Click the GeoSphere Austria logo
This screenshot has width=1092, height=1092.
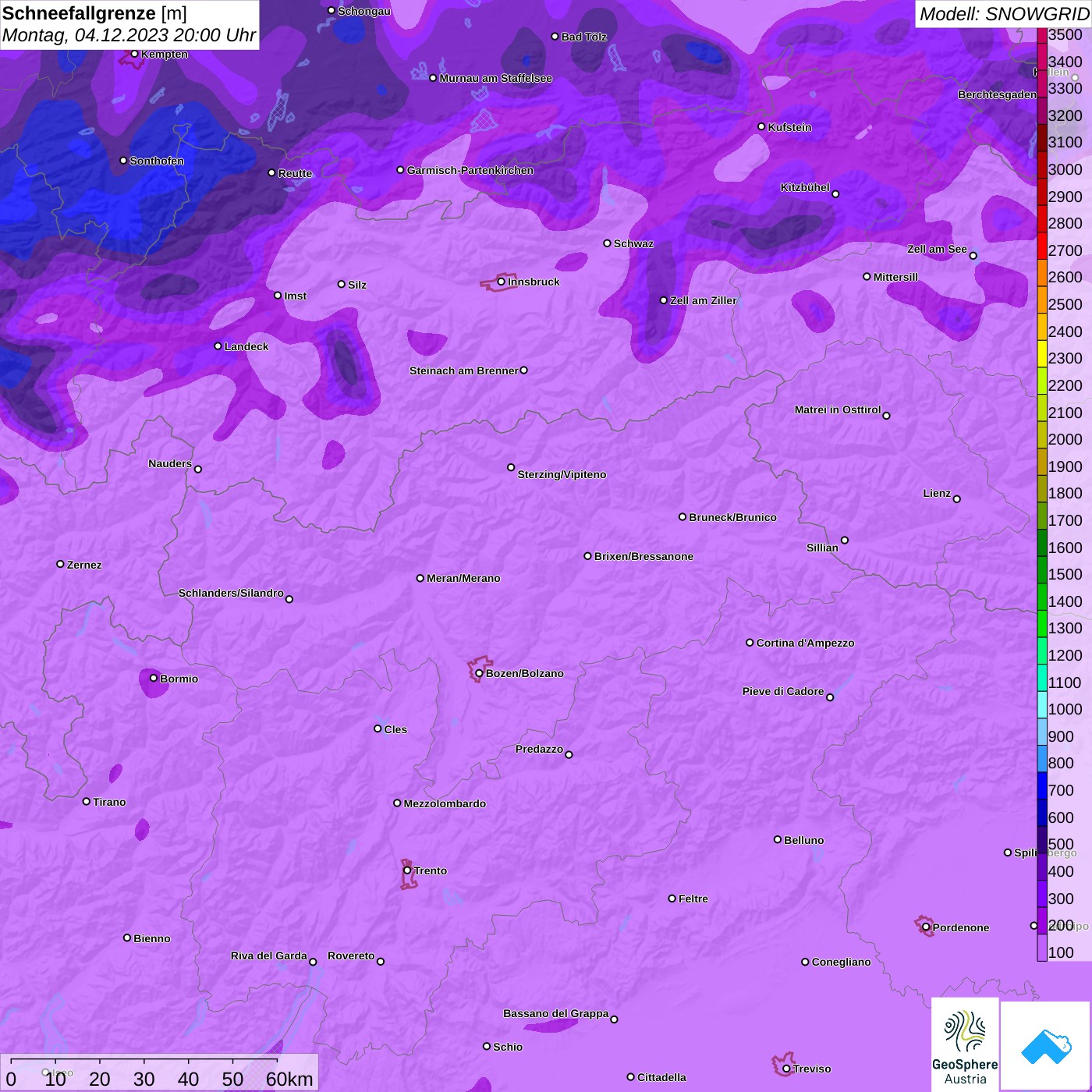[965, 1044]
